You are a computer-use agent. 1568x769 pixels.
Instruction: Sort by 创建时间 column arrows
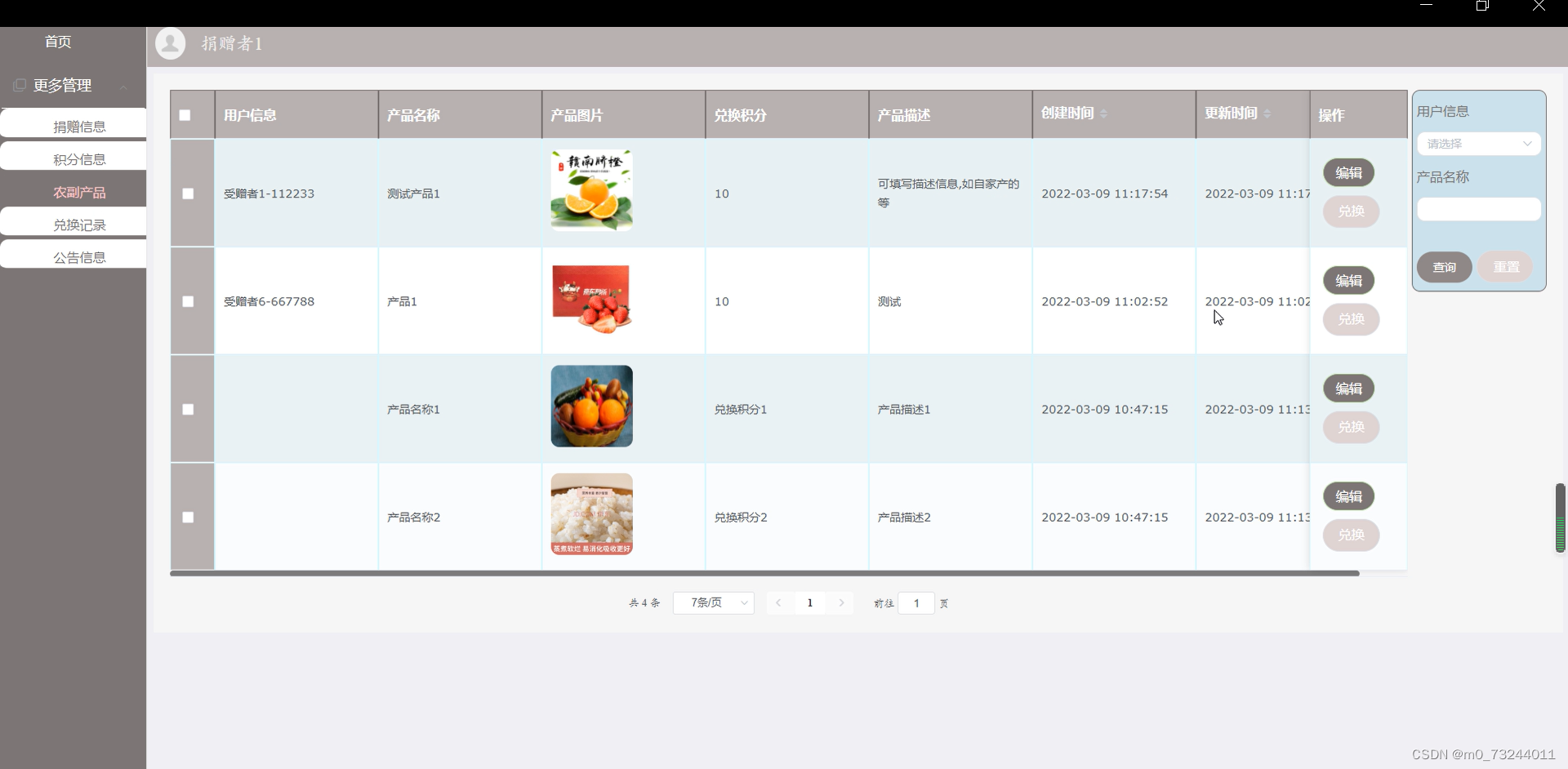[x=1104, y=113]
